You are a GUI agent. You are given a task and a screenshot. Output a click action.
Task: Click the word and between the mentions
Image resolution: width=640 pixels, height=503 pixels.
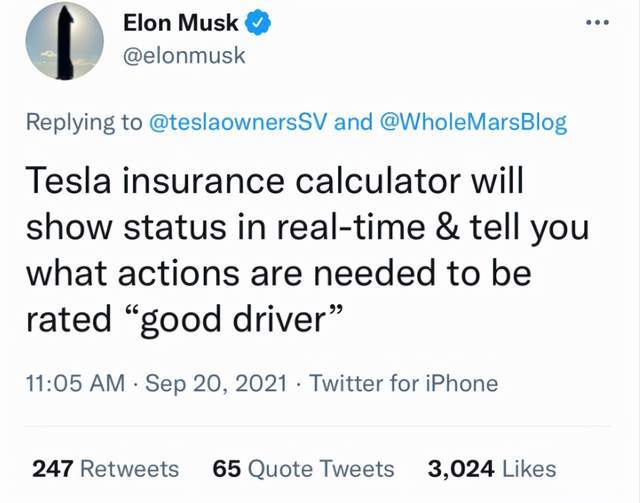pyautogui.click(x=353, y=122)
